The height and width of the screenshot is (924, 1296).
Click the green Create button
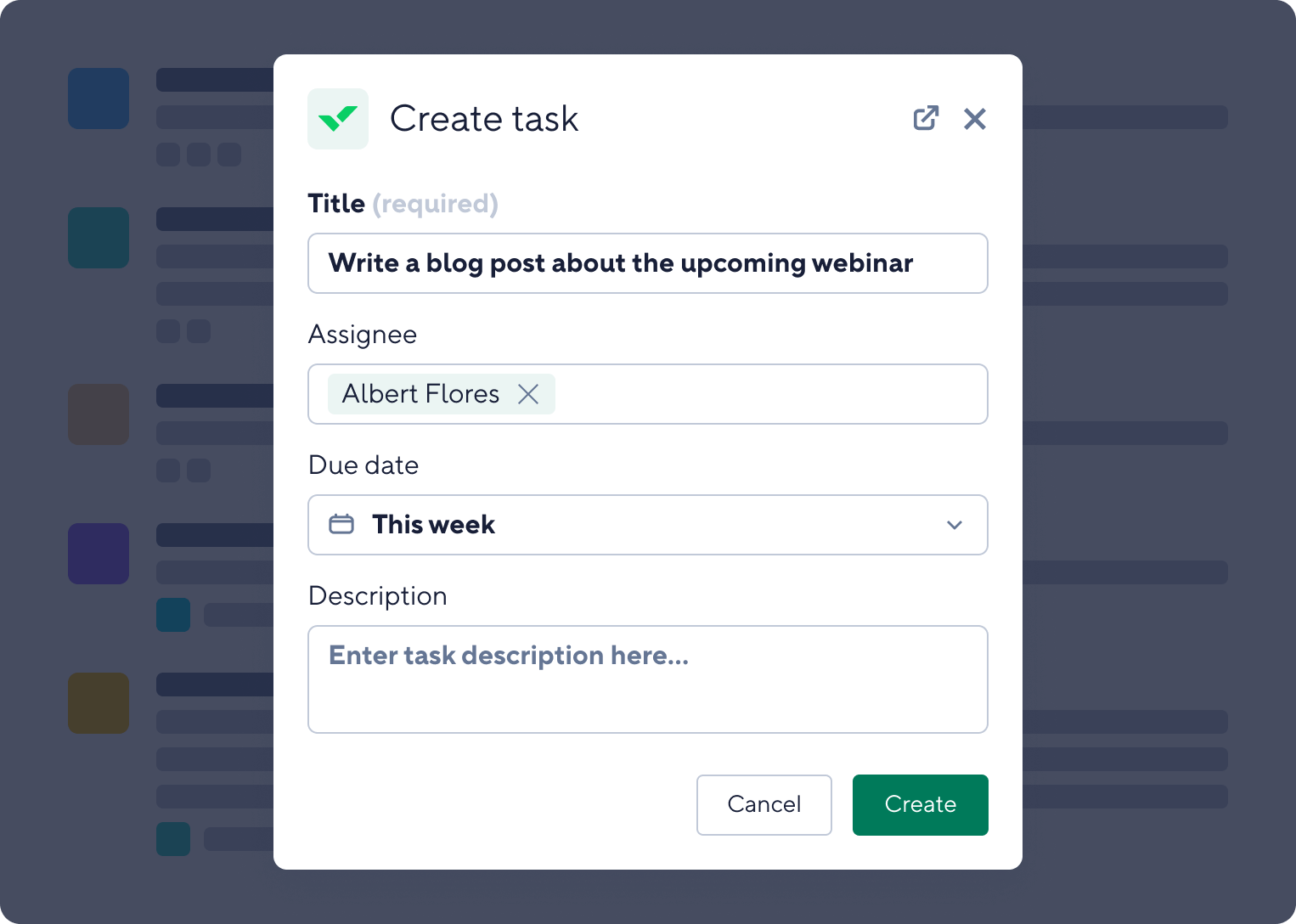920,805
